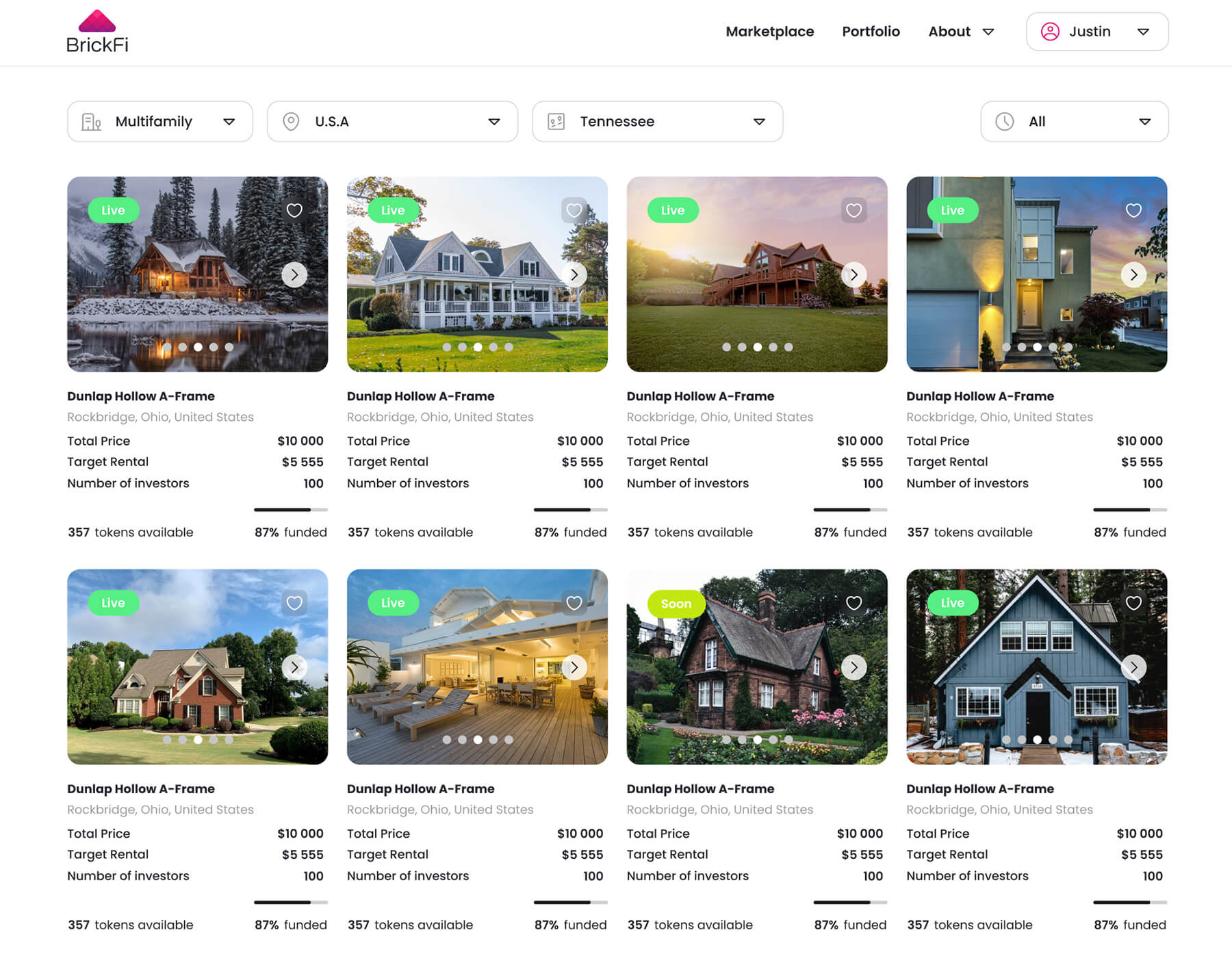Viewport: 1232px width, 954px height.
Task: Click the funding progress bar on the first listing
Action: [x=290, y=510]
